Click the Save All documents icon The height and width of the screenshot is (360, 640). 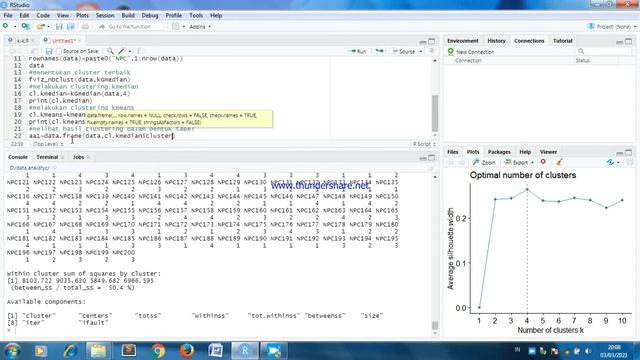tap(71, 27)
